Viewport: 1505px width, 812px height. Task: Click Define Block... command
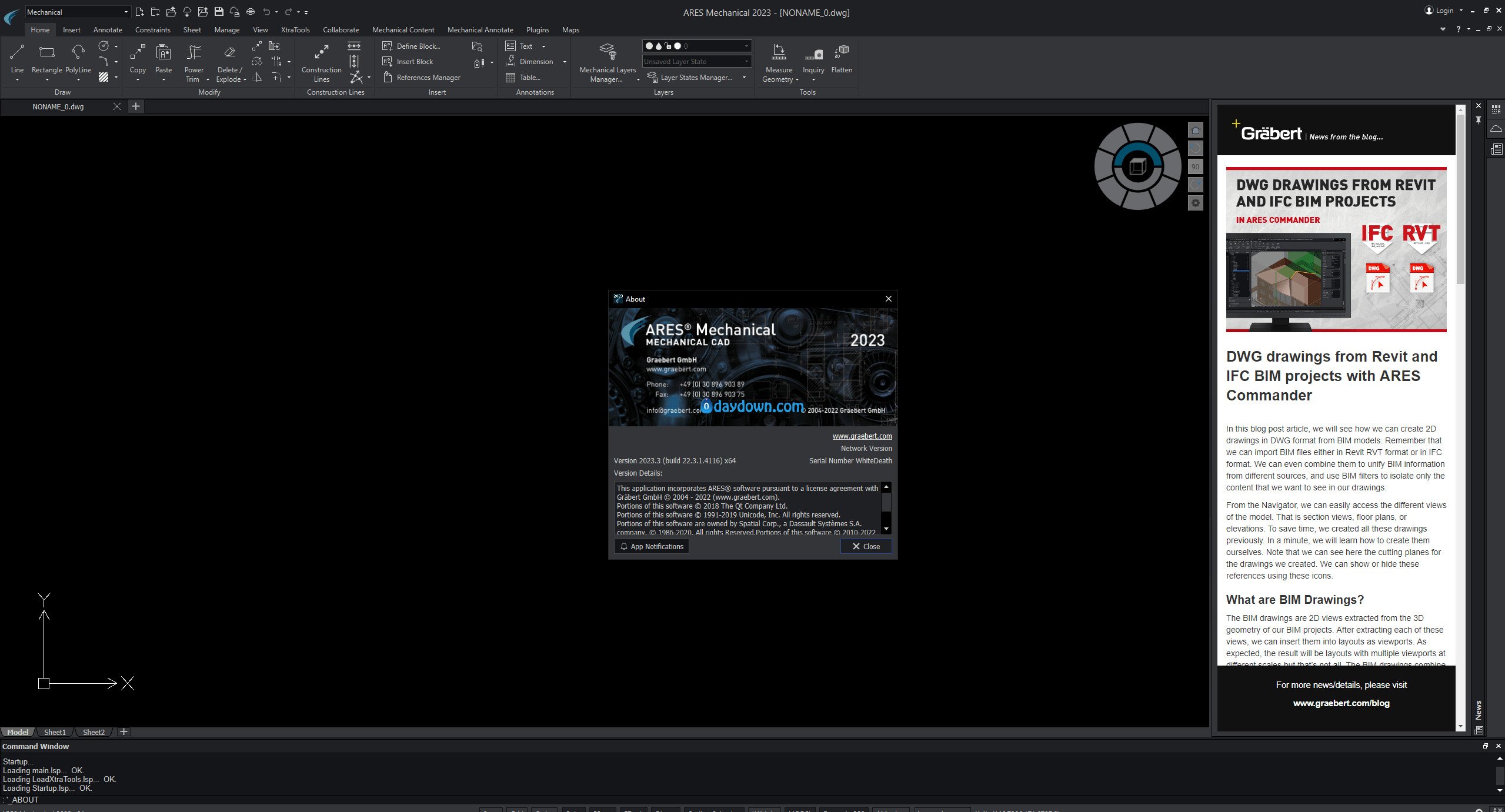pyautogui.click(x=411, y=46)
